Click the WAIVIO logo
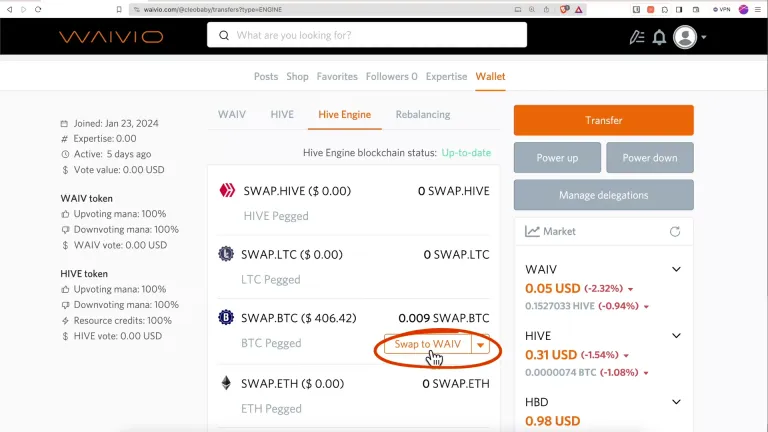Image resolution: width=768 pixels, height=432 pixels. [111, 37]
